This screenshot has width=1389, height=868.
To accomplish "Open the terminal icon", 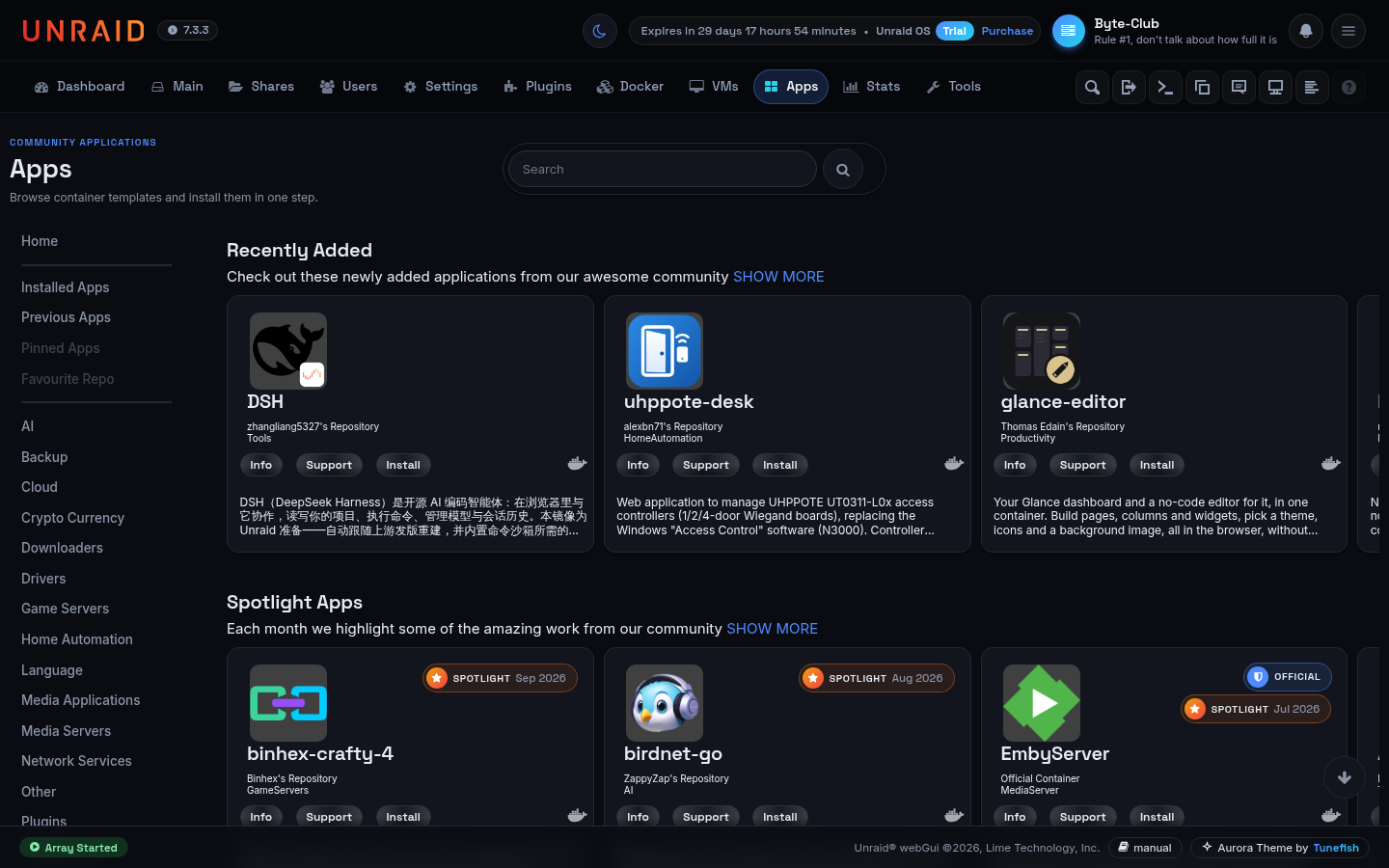I will (x=1165, y=87).
